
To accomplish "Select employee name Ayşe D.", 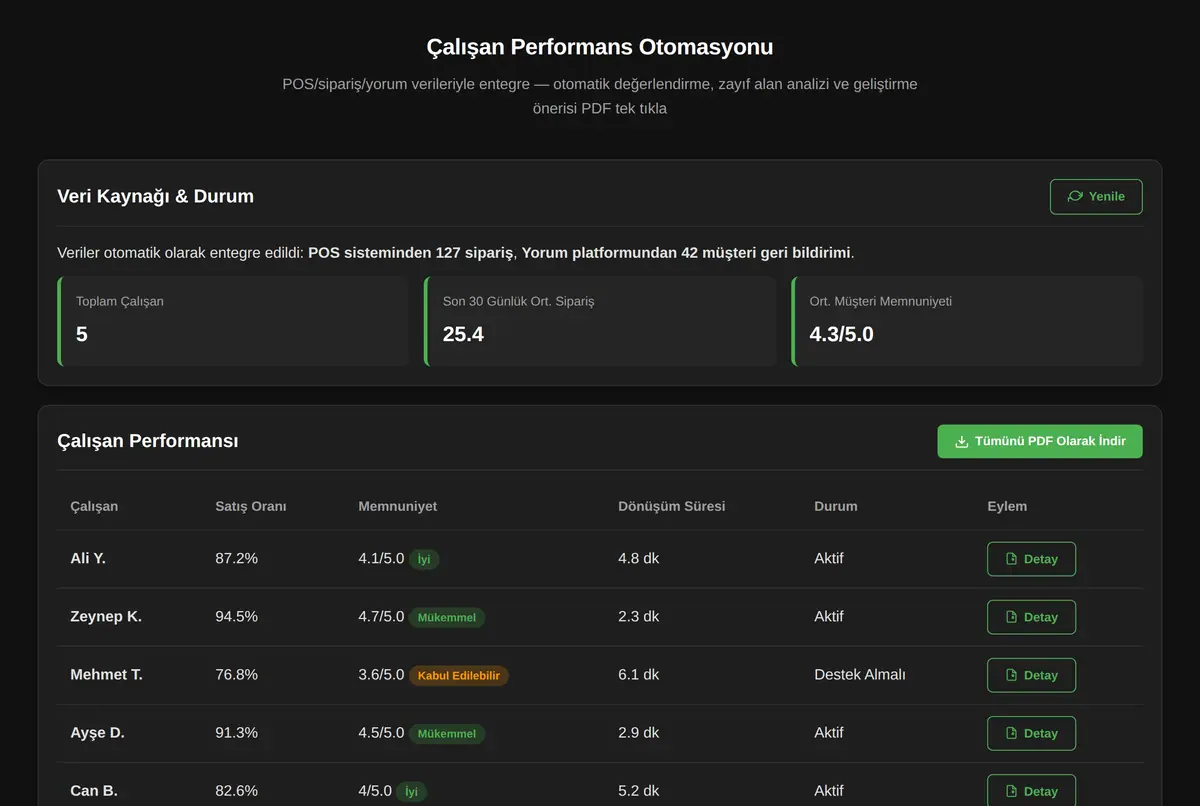I will [x=97, y=732].
